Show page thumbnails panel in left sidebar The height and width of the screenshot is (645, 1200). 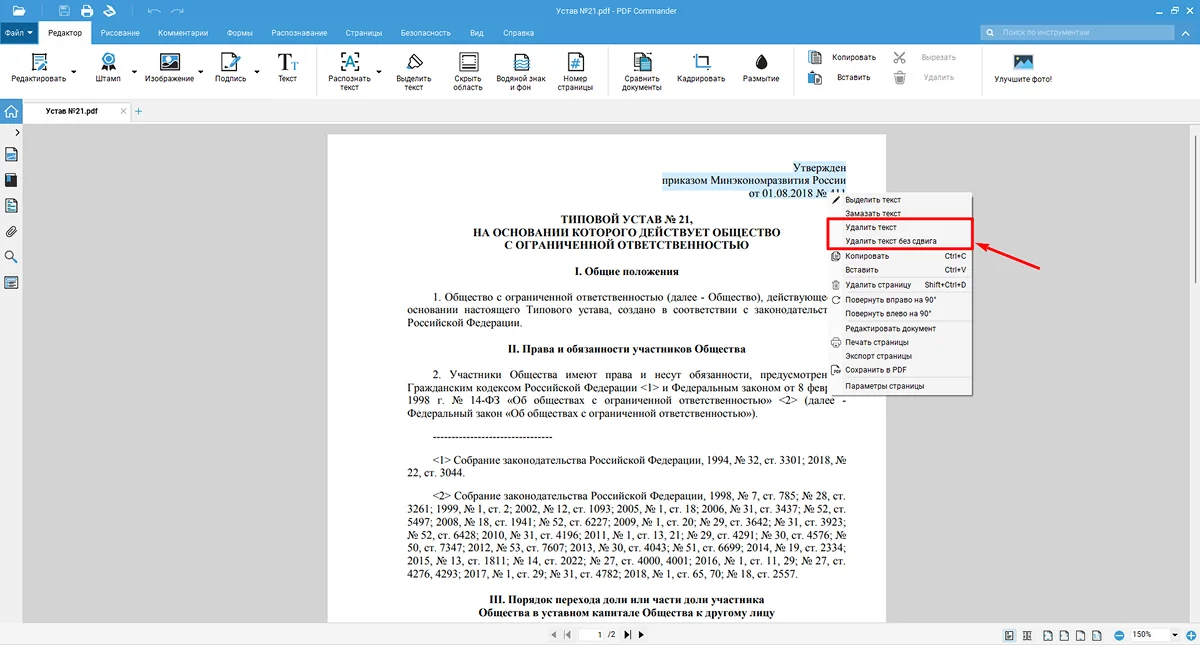coord(11,154)
